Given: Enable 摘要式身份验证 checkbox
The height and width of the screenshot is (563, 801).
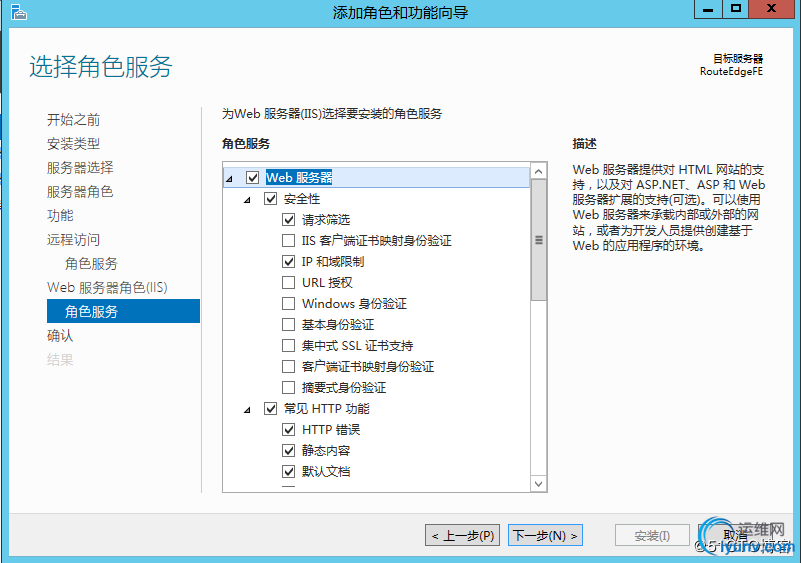Looking at the screenshot, I should [x=288, y=387].
